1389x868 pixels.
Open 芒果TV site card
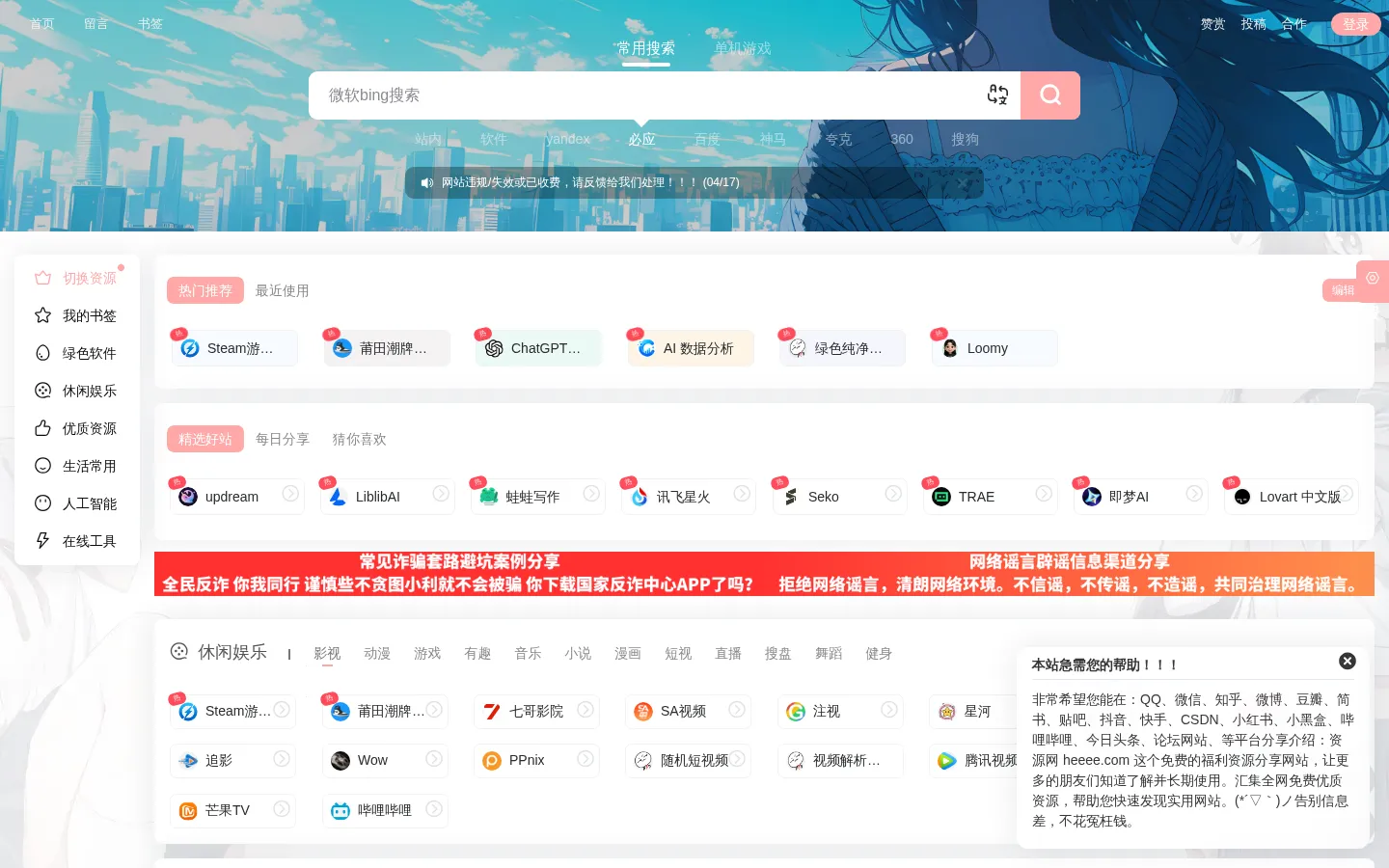click(x=232, y=810)
